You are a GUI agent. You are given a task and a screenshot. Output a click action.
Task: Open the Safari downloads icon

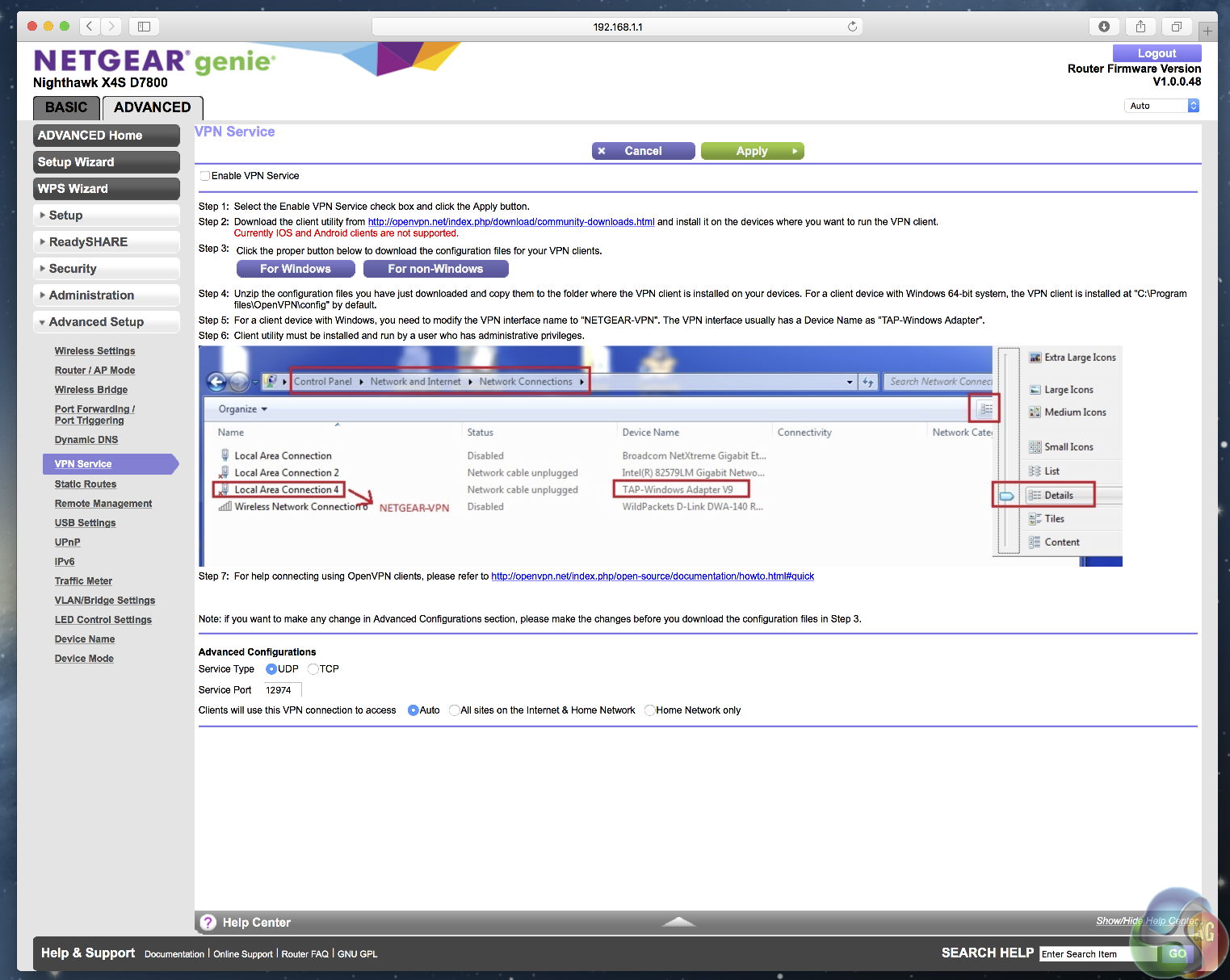(1104, 27)
